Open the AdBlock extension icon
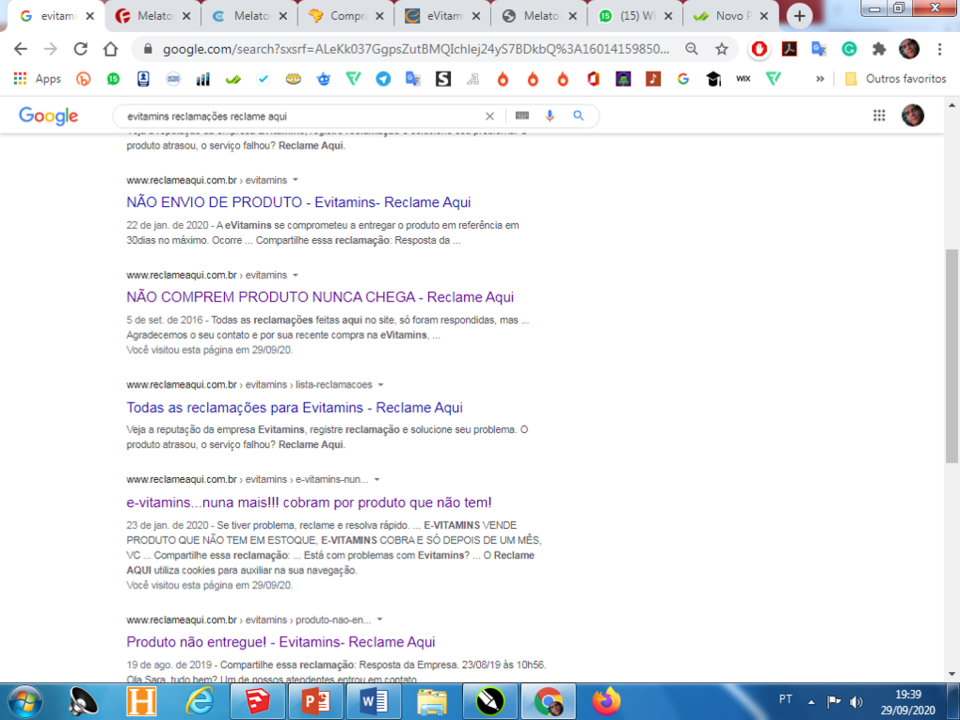 click(759, 50)
